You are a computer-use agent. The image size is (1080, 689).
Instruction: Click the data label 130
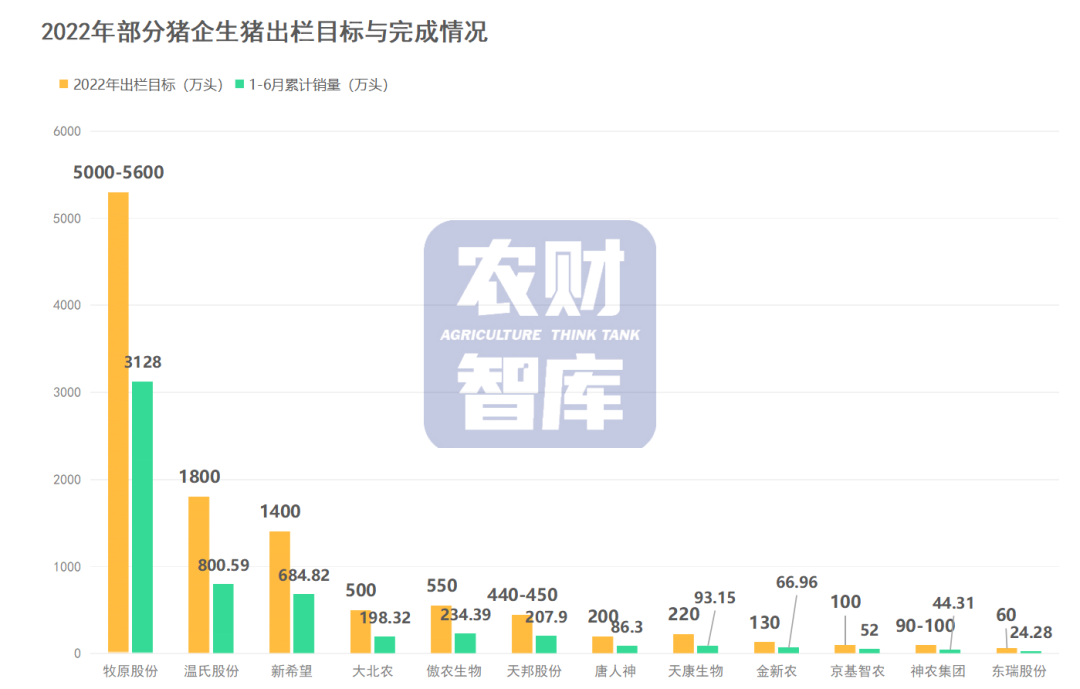(x=765, y=623)
